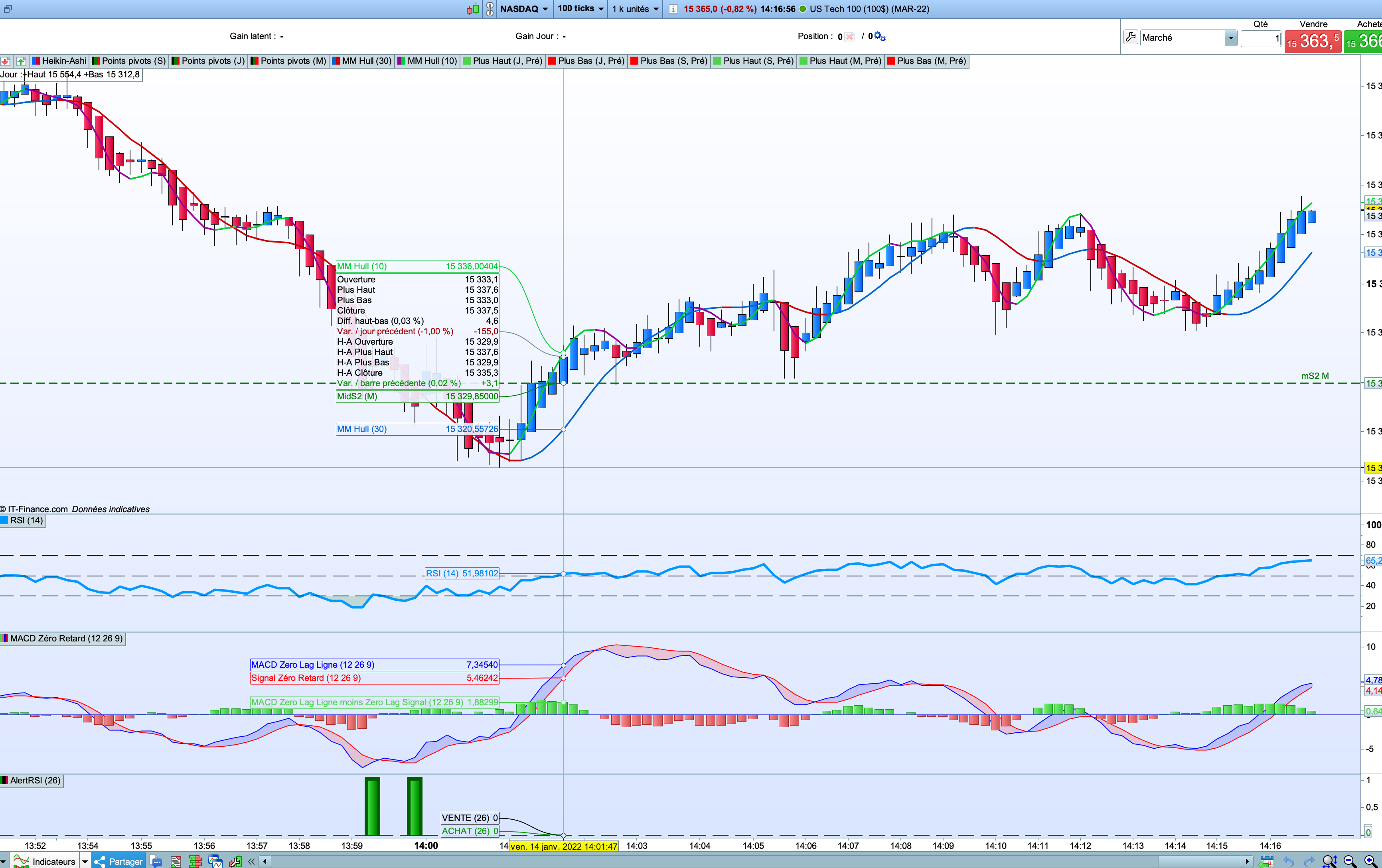Click the wrench order settings icon
The width and height of the screenshot is (1382, 868).
[x=1131, y=37]
